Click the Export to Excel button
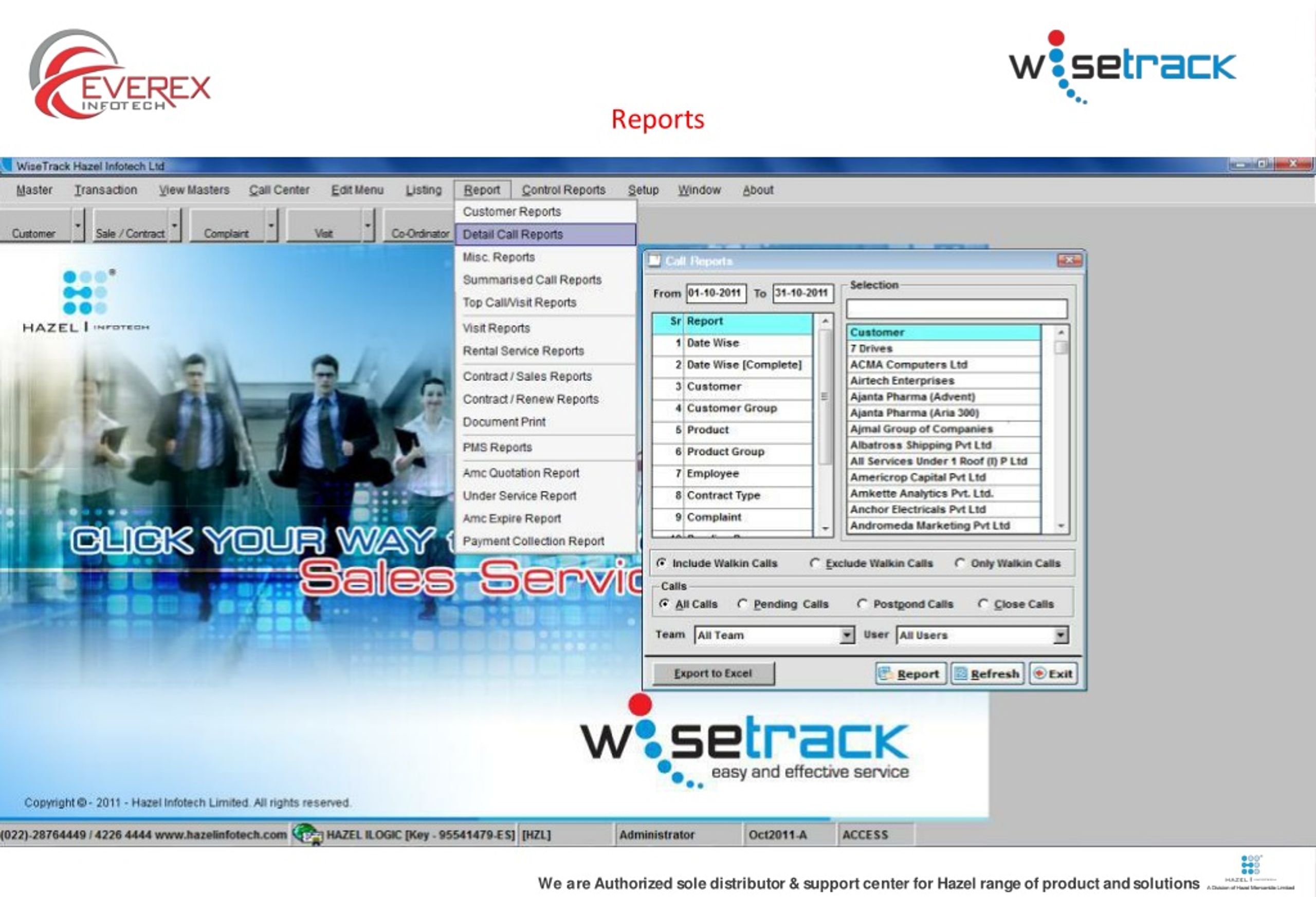This screenshot has width=1316, height=897. pos(714,674)
